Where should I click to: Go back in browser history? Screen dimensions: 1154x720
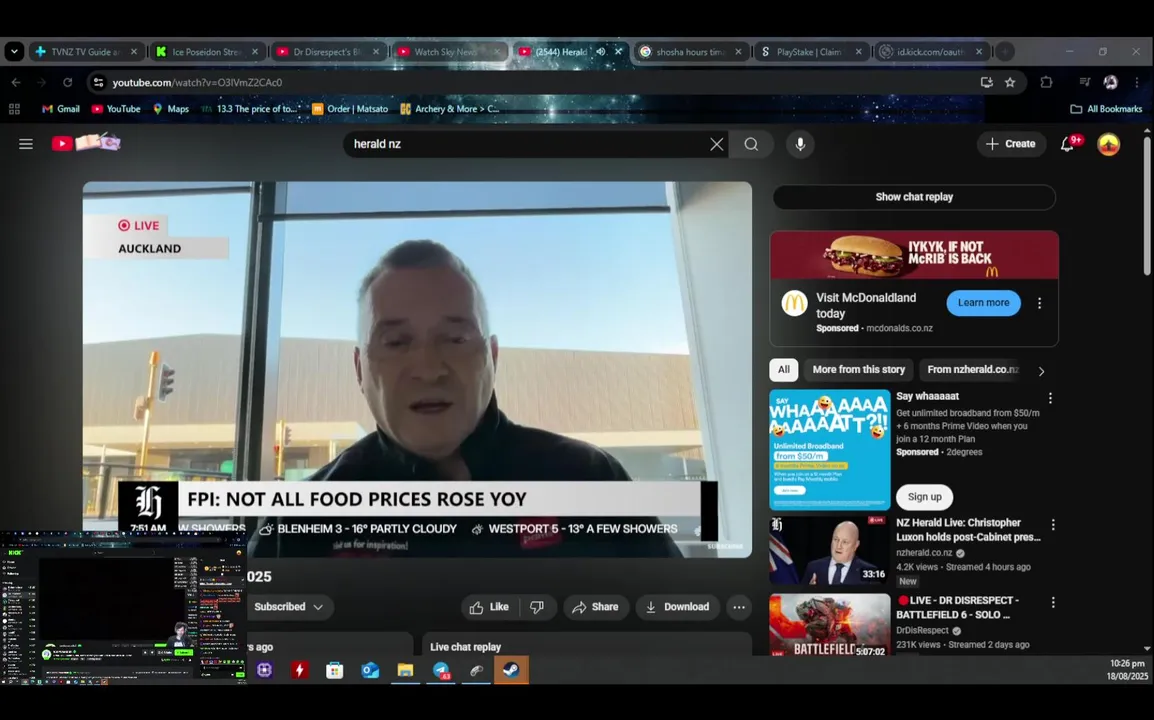(16, 82)
